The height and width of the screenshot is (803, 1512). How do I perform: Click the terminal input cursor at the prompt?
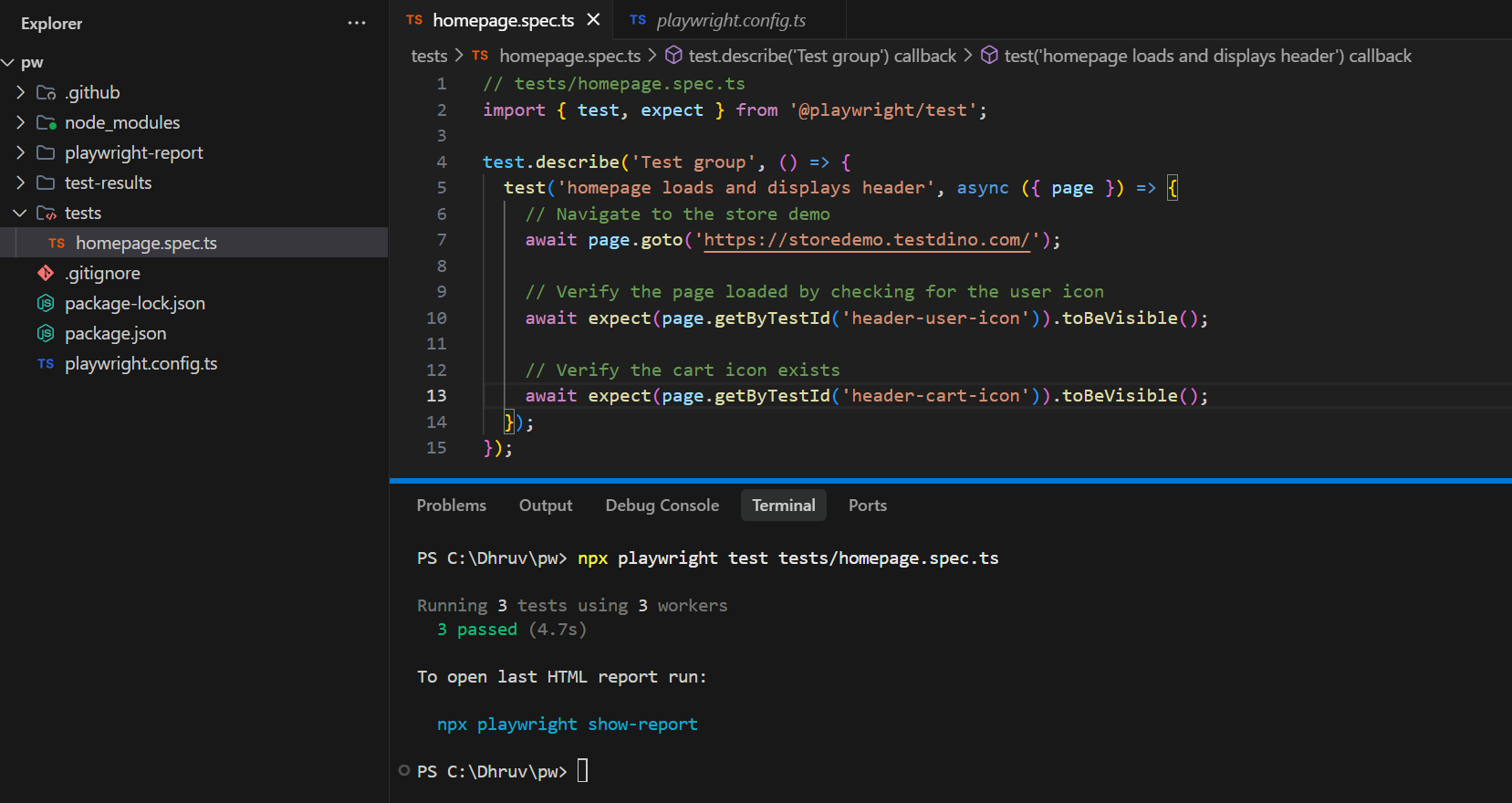point(582,771)
